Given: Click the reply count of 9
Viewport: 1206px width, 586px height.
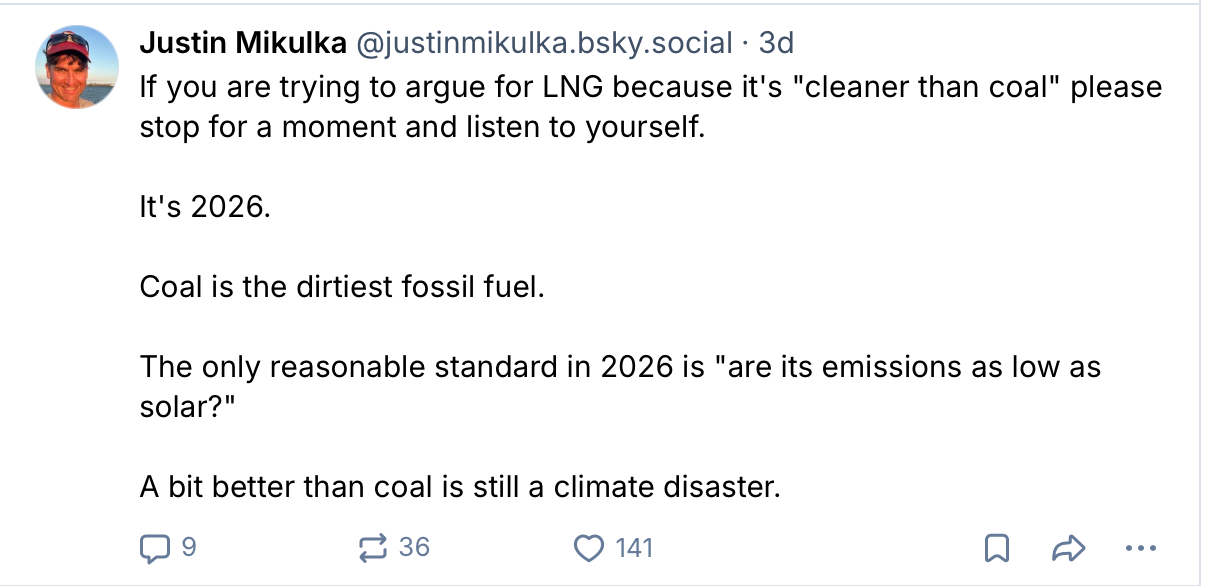Looking at the screenshot, I should tap(188, 548).
